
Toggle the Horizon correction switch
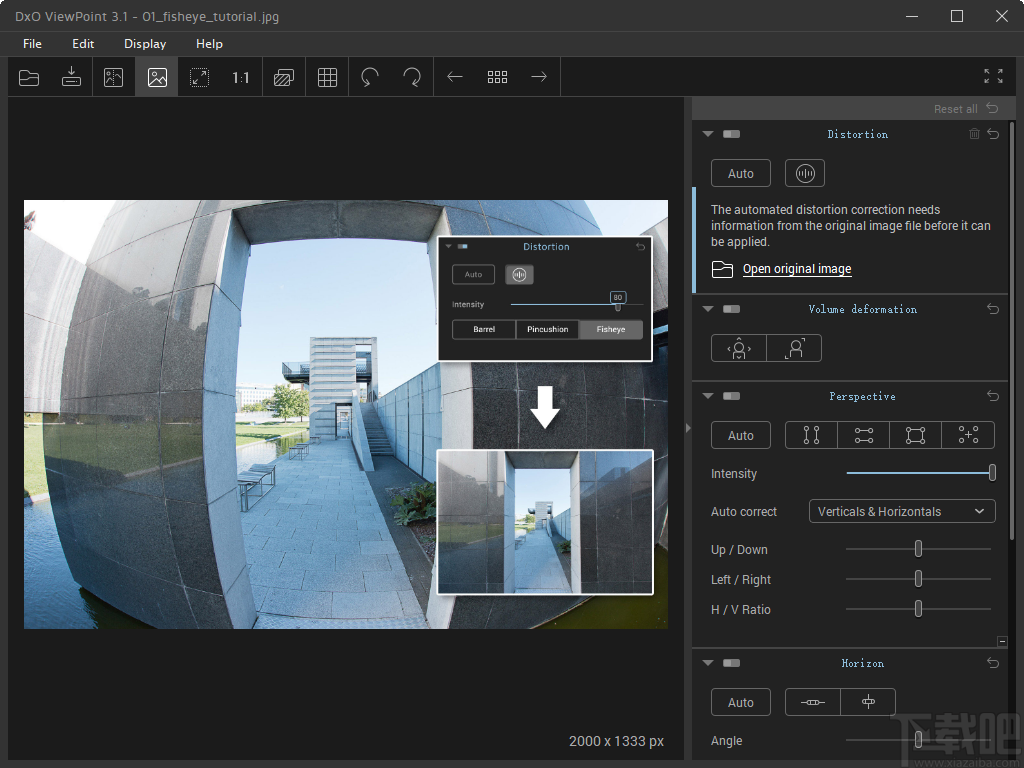[x=731, y=663]
